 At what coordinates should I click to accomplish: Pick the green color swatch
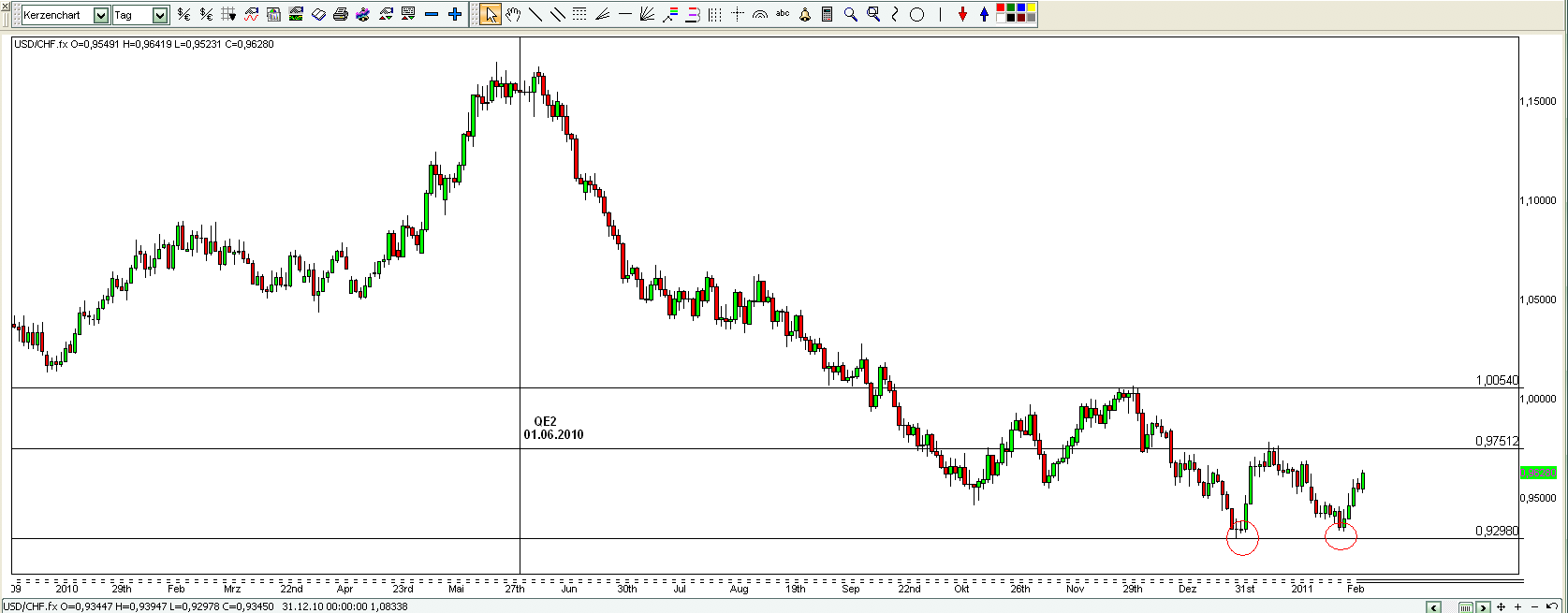(x=1010, y=7)
